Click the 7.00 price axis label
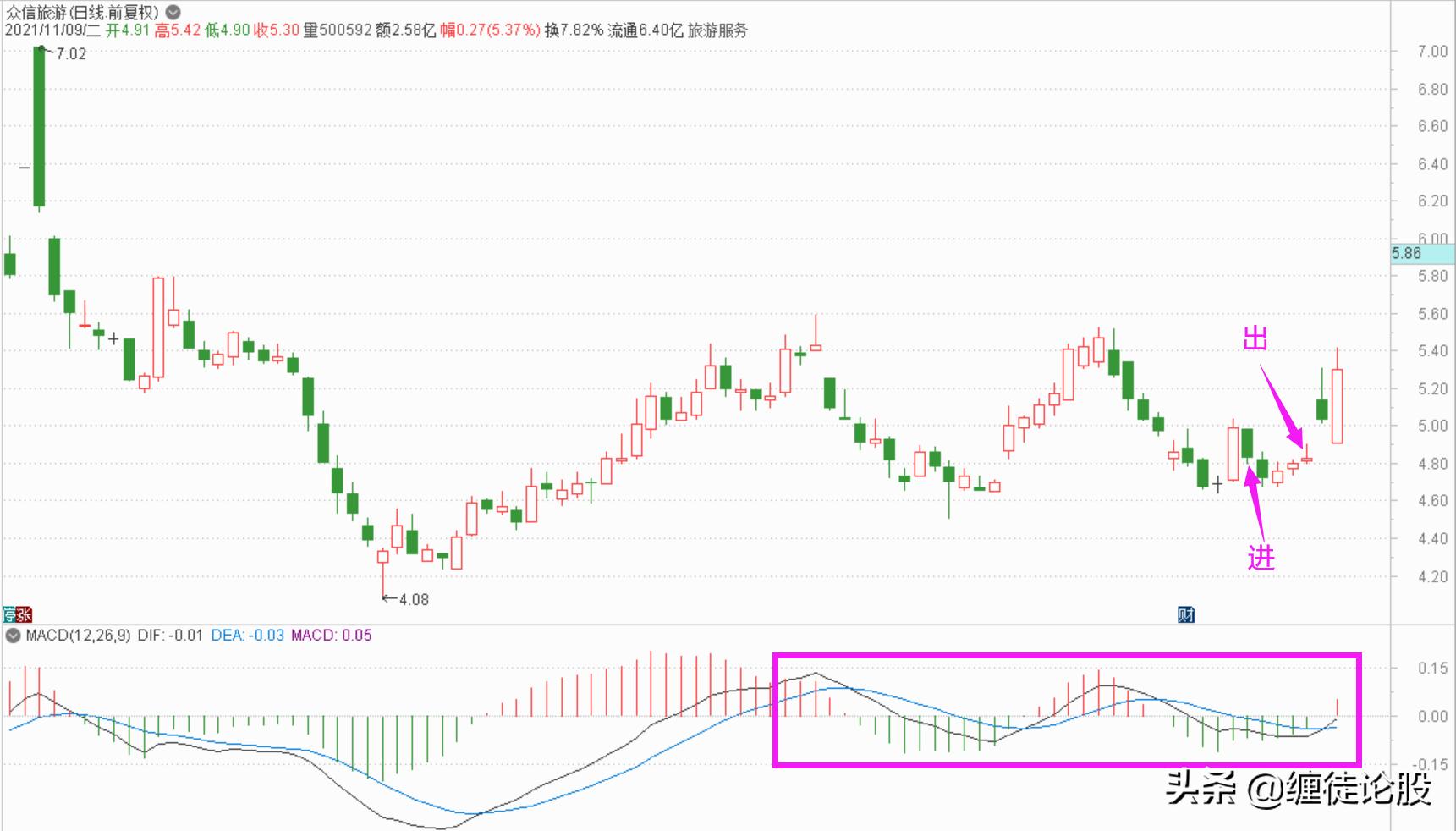The image size is (1456, 831). pyautogui.click(x=1432, y=52)
